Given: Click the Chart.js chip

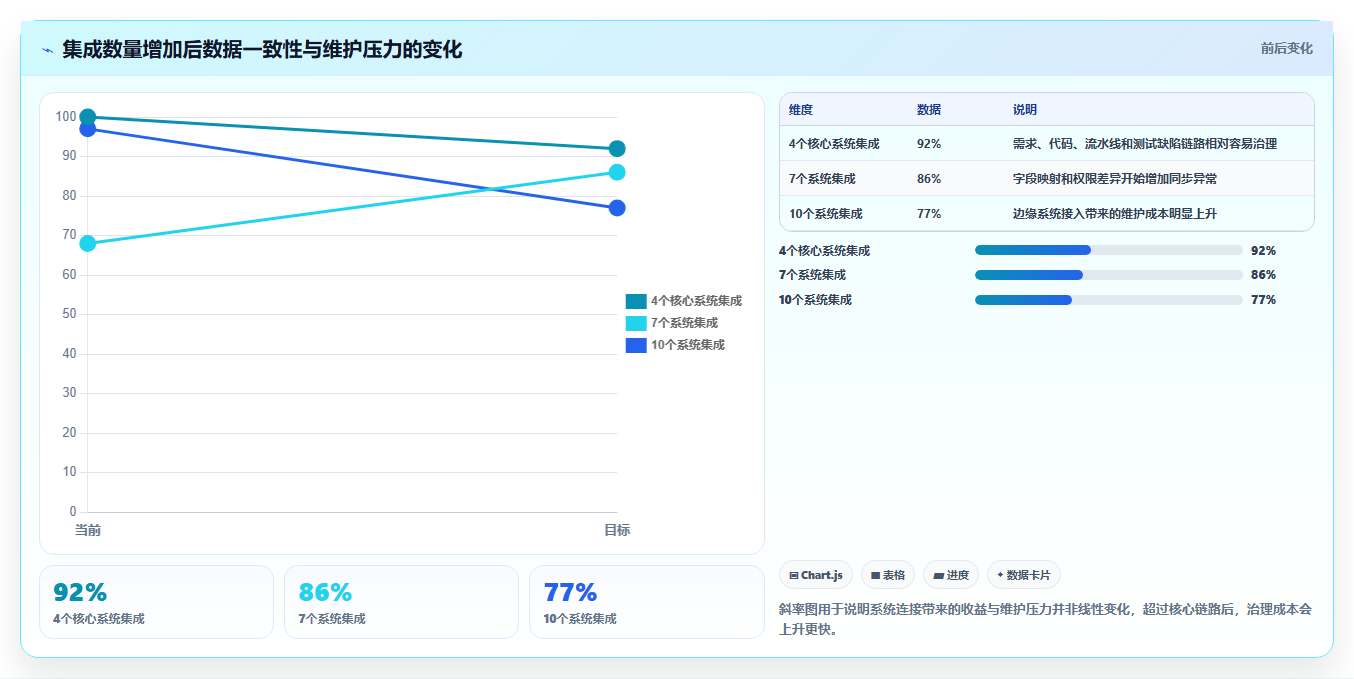Looking at the screenshot, I should click(x=816, y=575).
